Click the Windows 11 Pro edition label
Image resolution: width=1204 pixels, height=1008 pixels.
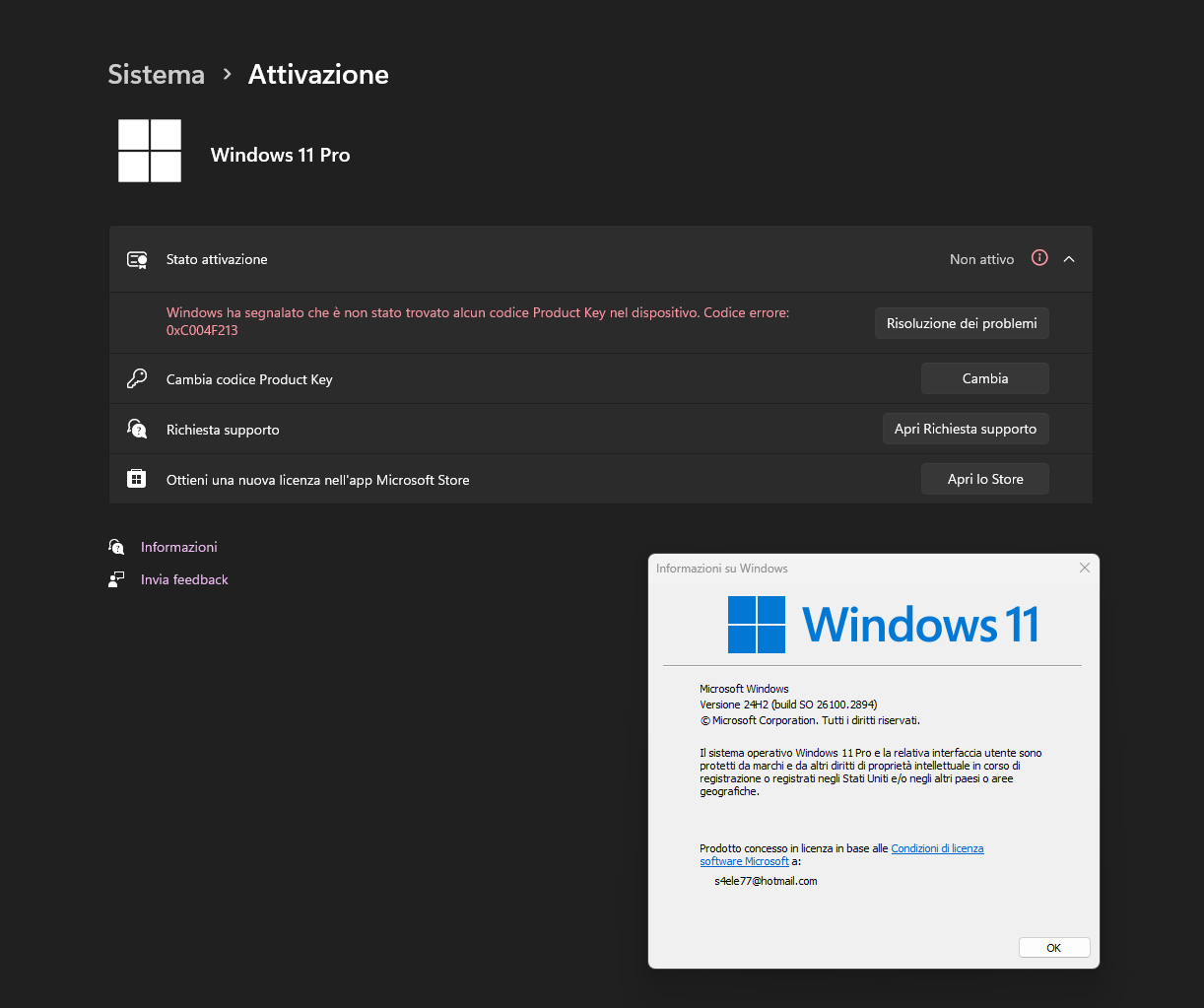281,155
